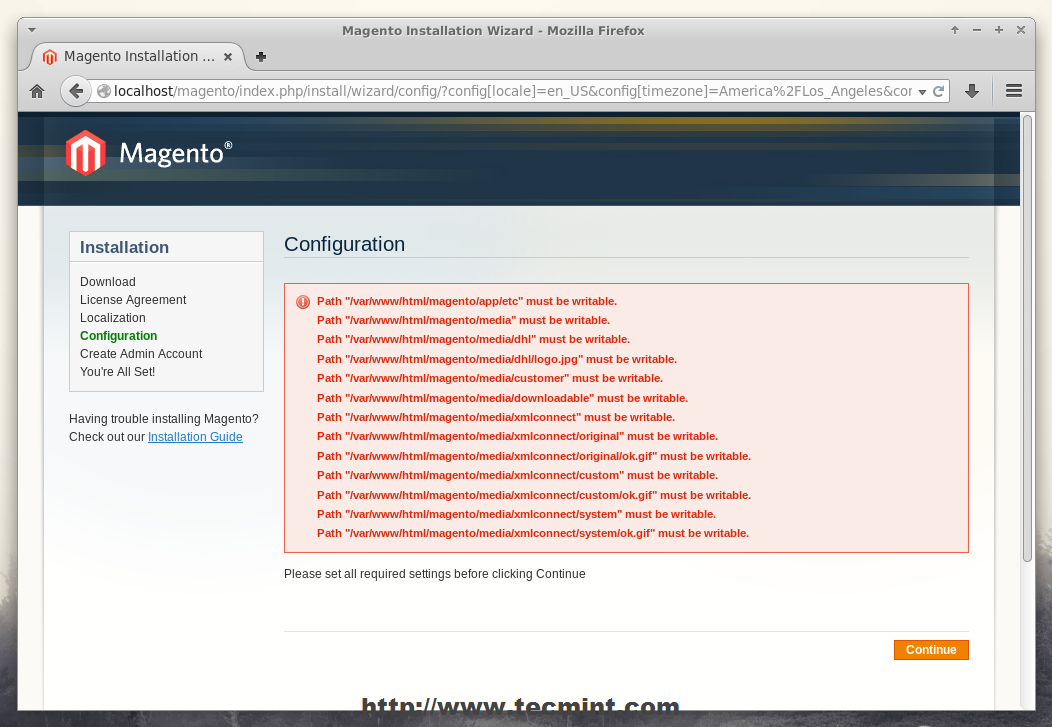
Task: Click the vertical page scrollbar
Action: [1026, 340]
